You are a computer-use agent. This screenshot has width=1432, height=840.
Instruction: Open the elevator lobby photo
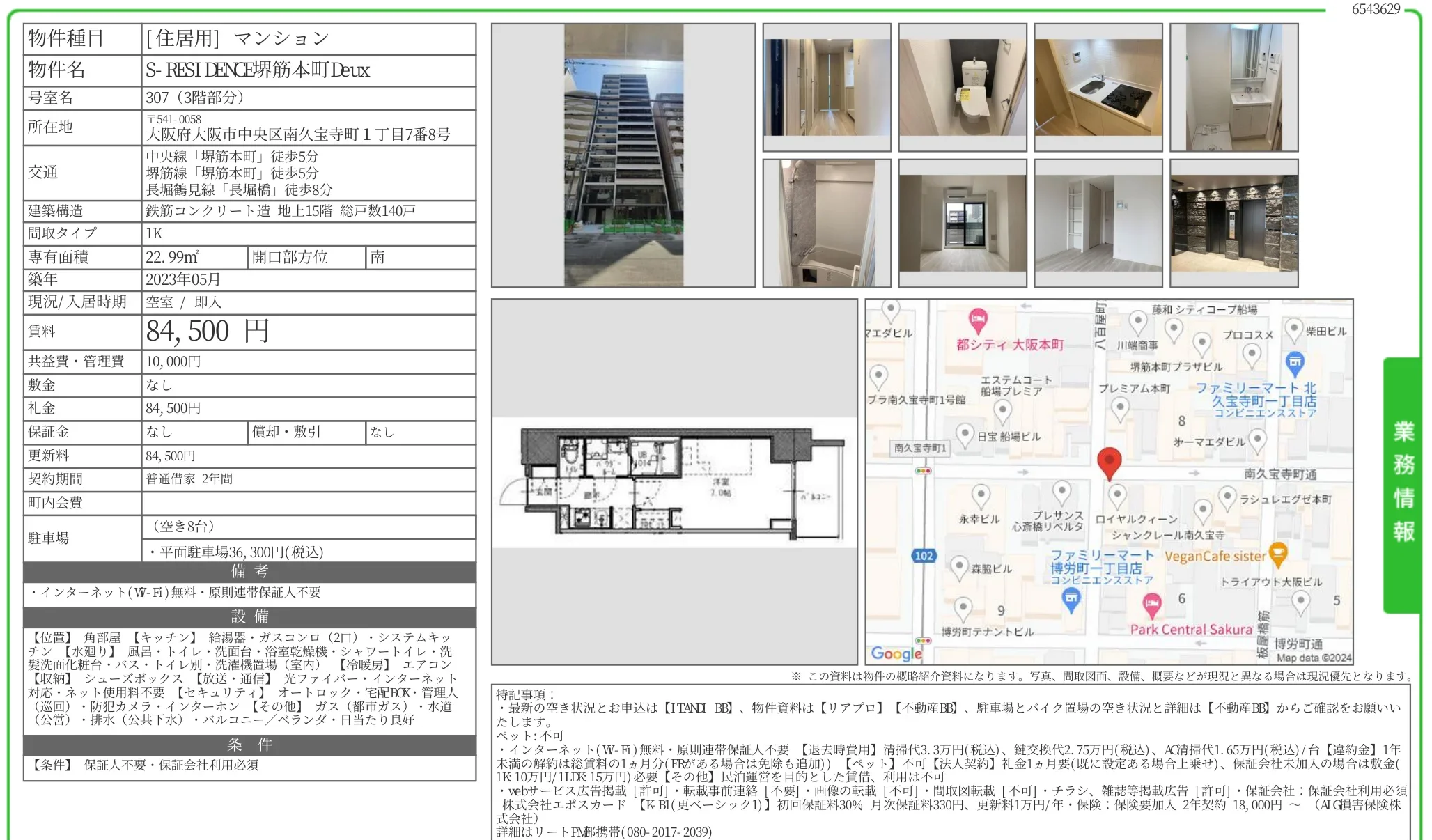coord(1234,223)
